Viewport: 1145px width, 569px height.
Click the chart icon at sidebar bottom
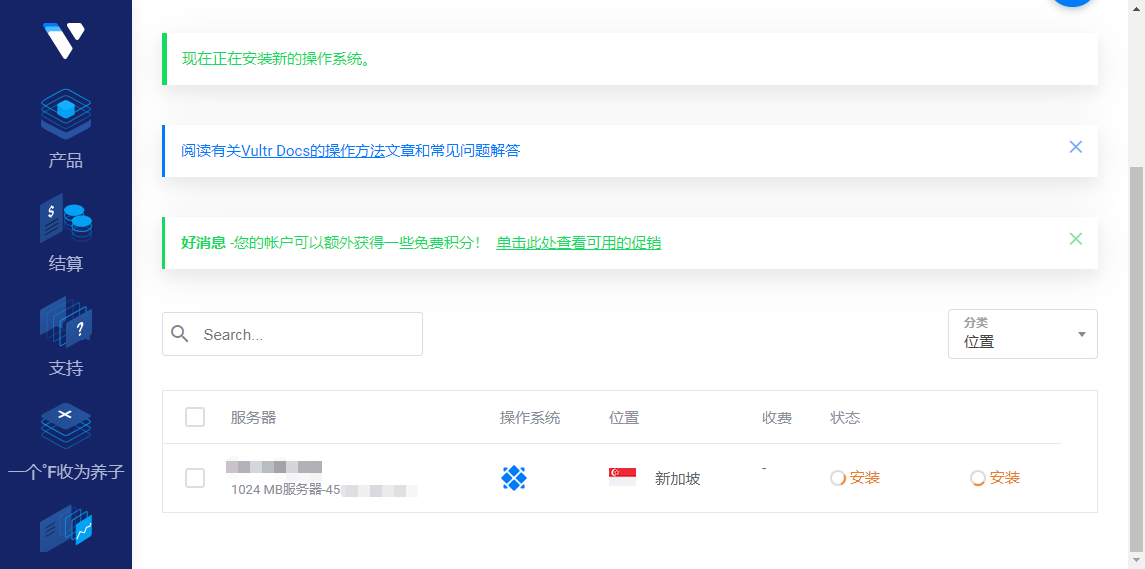[x=66, y=530]
